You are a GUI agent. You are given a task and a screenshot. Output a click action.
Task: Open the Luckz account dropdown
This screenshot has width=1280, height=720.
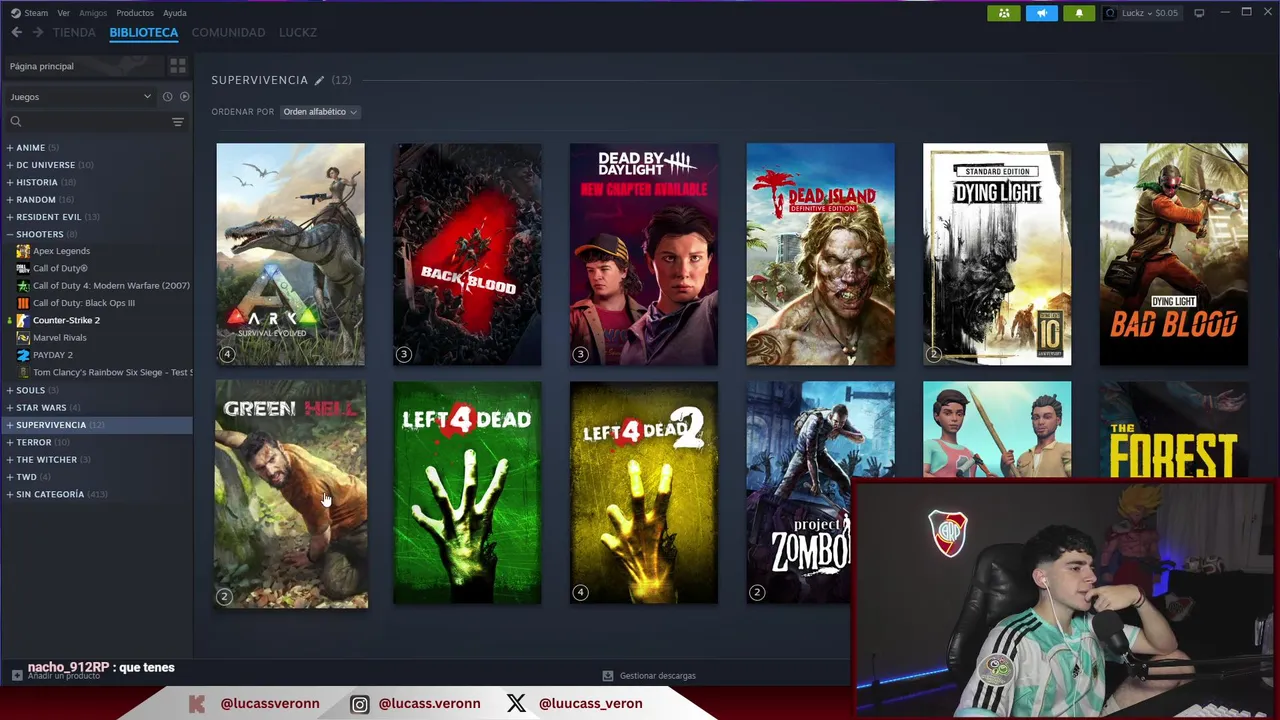pos(1141,13)
